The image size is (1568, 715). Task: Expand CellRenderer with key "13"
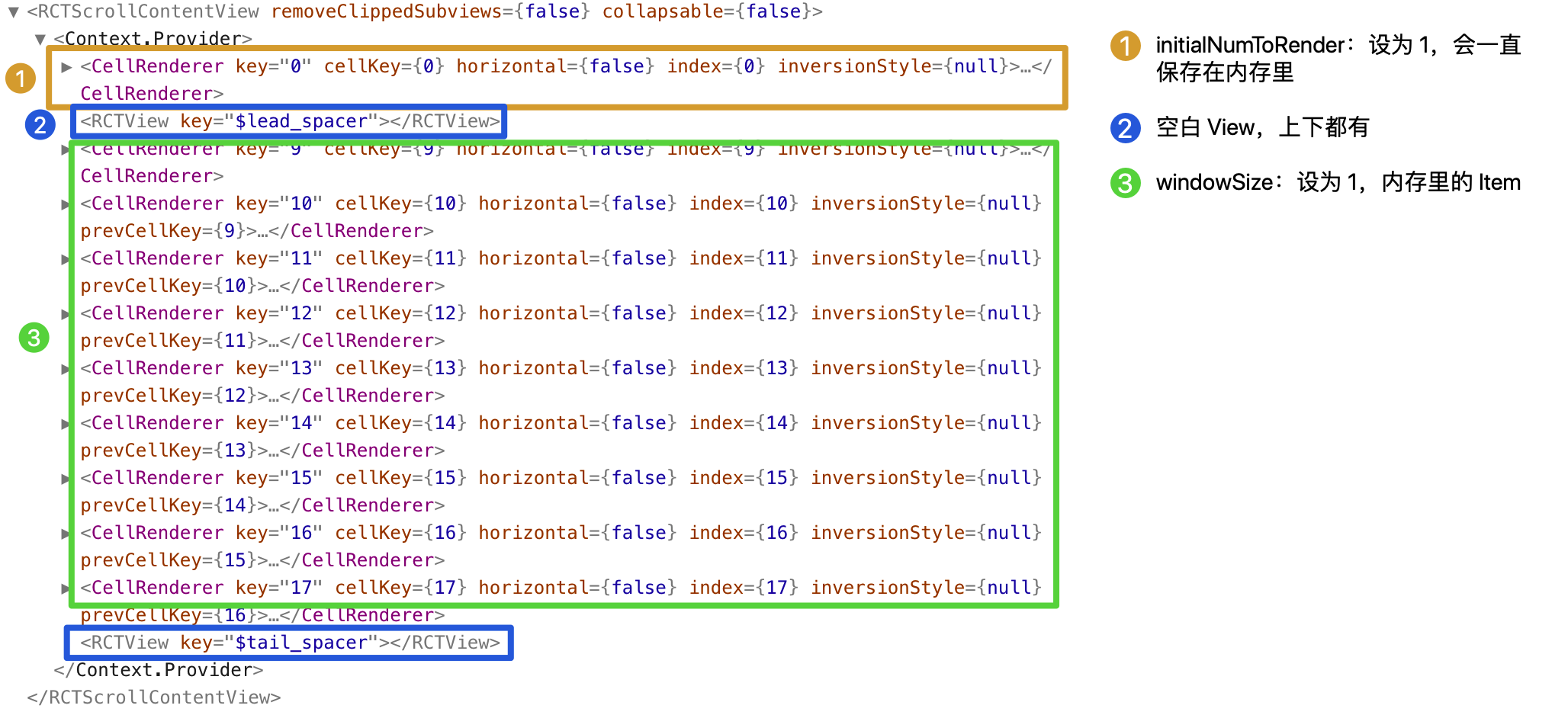tap(66, 369)
